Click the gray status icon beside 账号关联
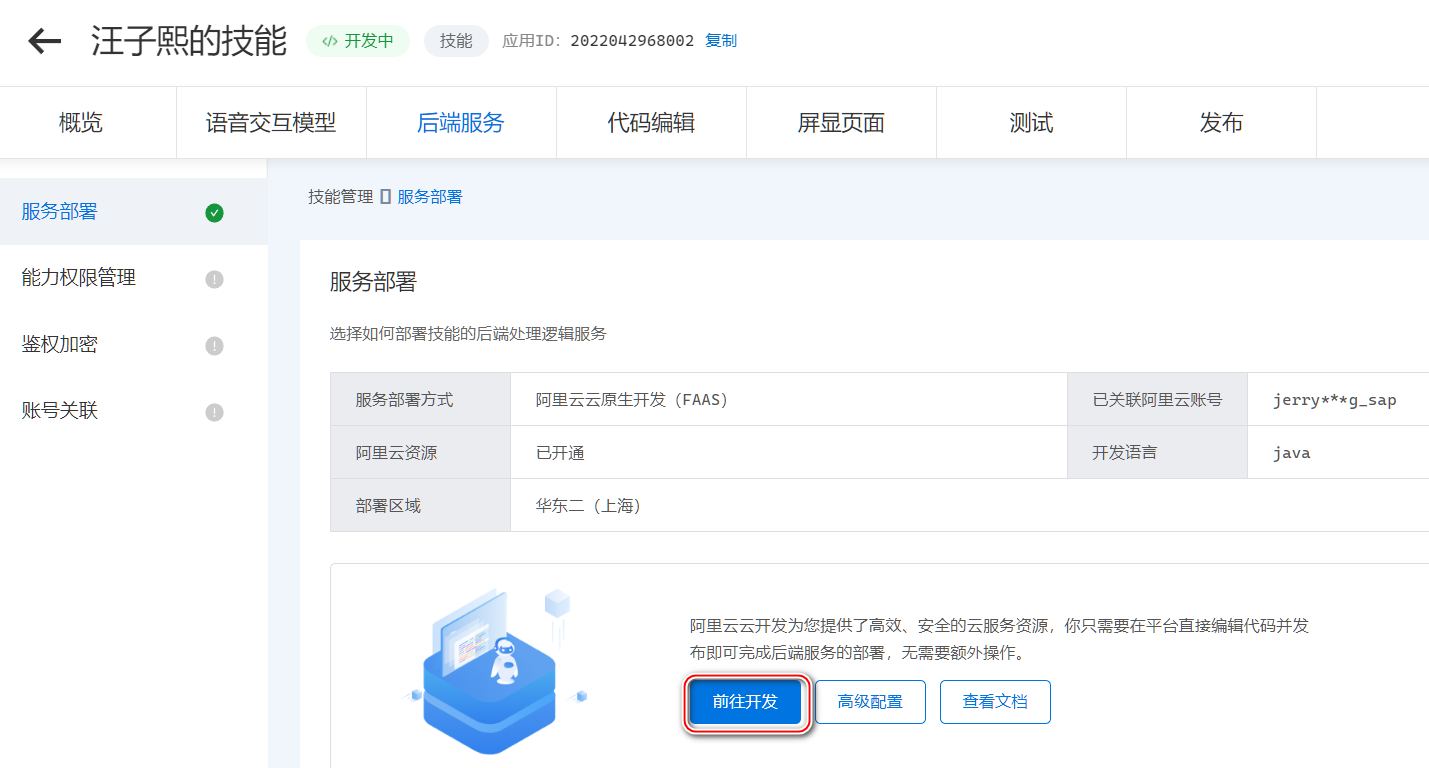The image size is (1429, 768). pyautogui.click(x=214, y=412)
